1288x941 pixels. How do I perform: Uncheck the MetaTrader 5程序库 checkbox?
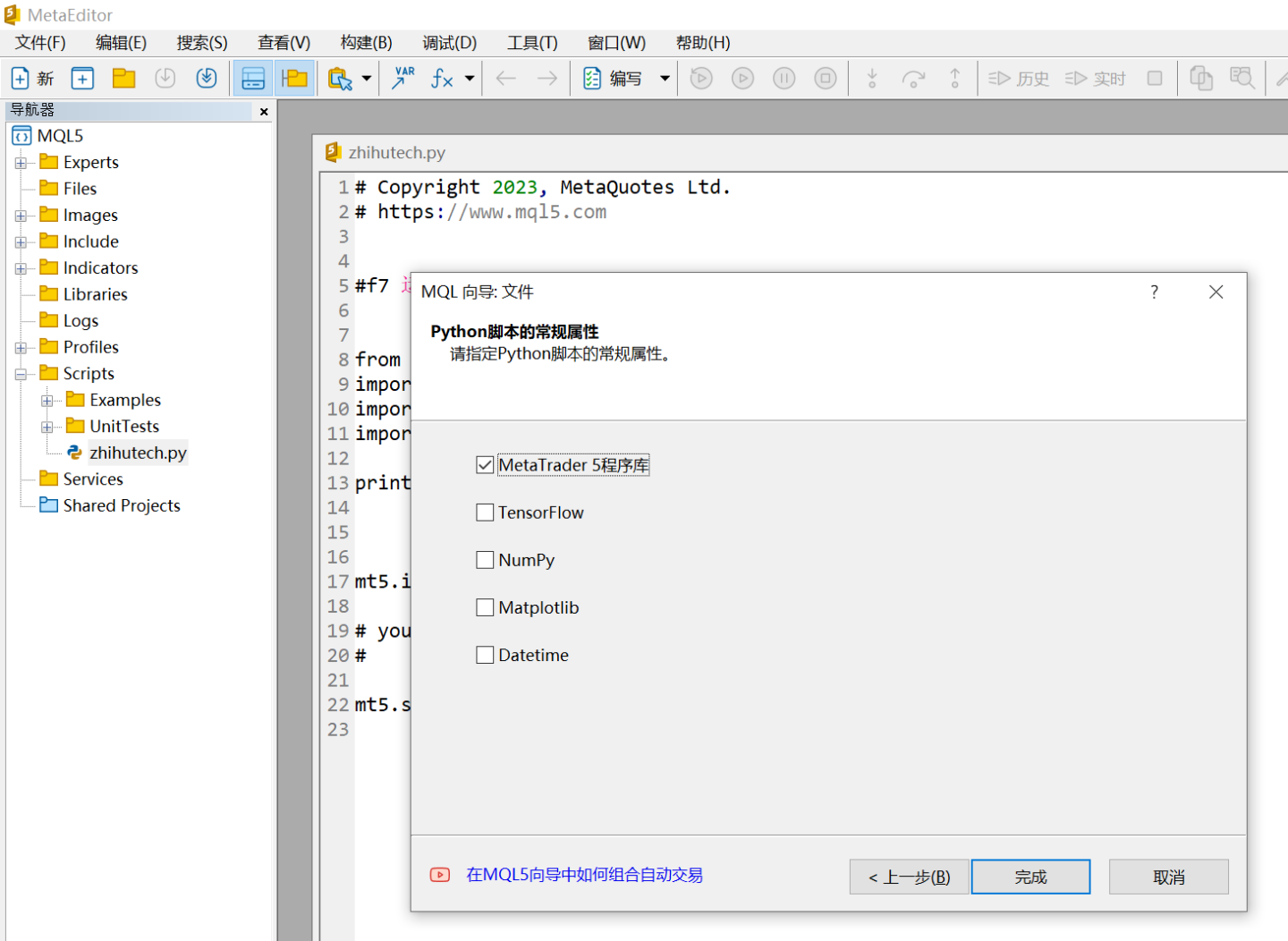pos(485,464)
